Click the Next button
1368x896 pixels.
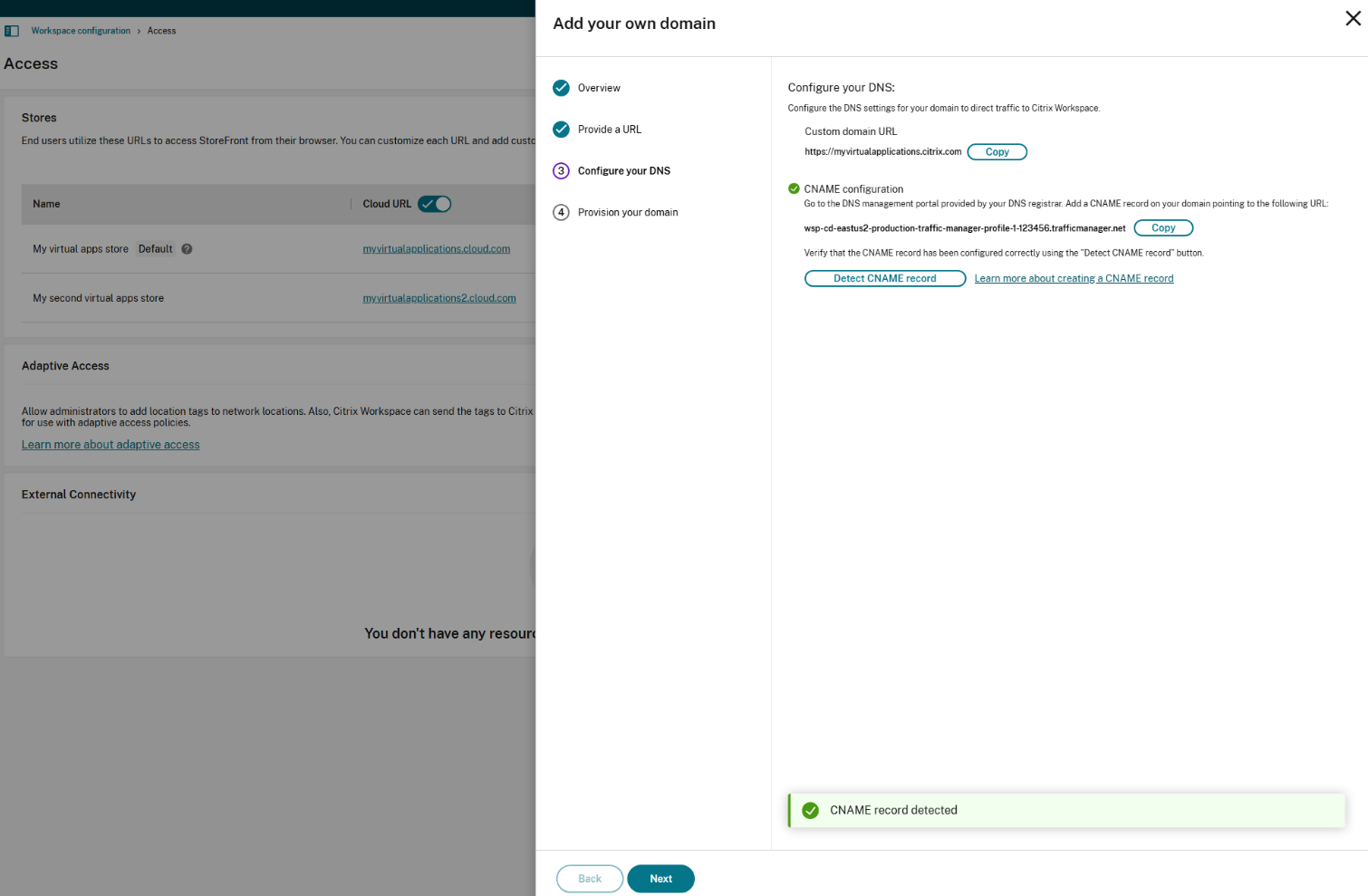click(660, 879)
